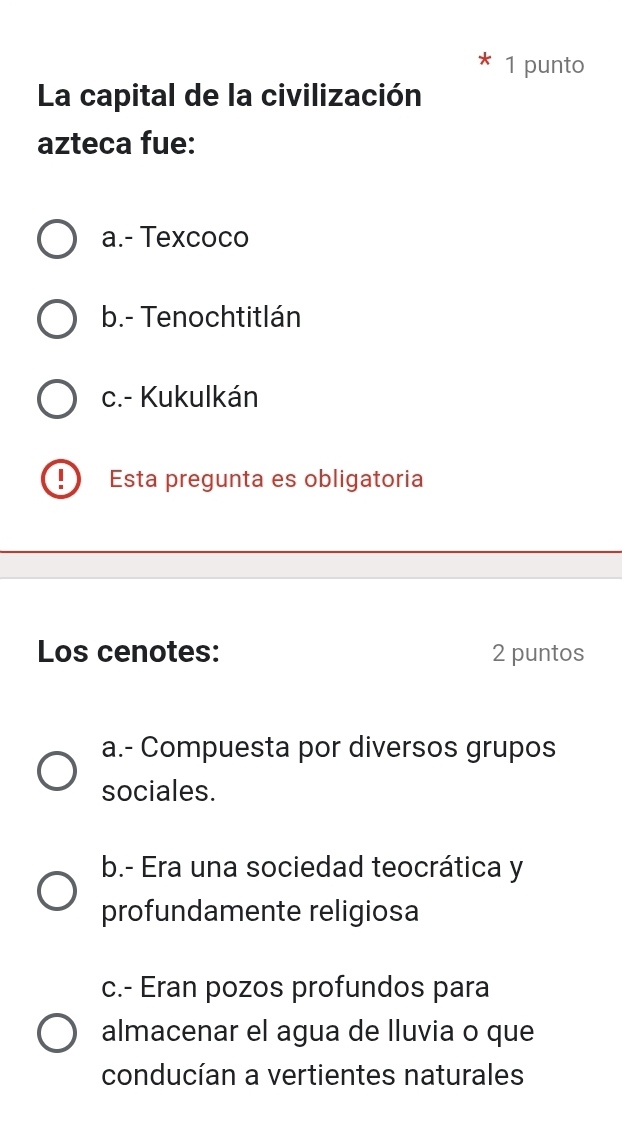Click the 'a.- Texcoco' answer text
622x1131 pixels.
[x=175, y=238]
